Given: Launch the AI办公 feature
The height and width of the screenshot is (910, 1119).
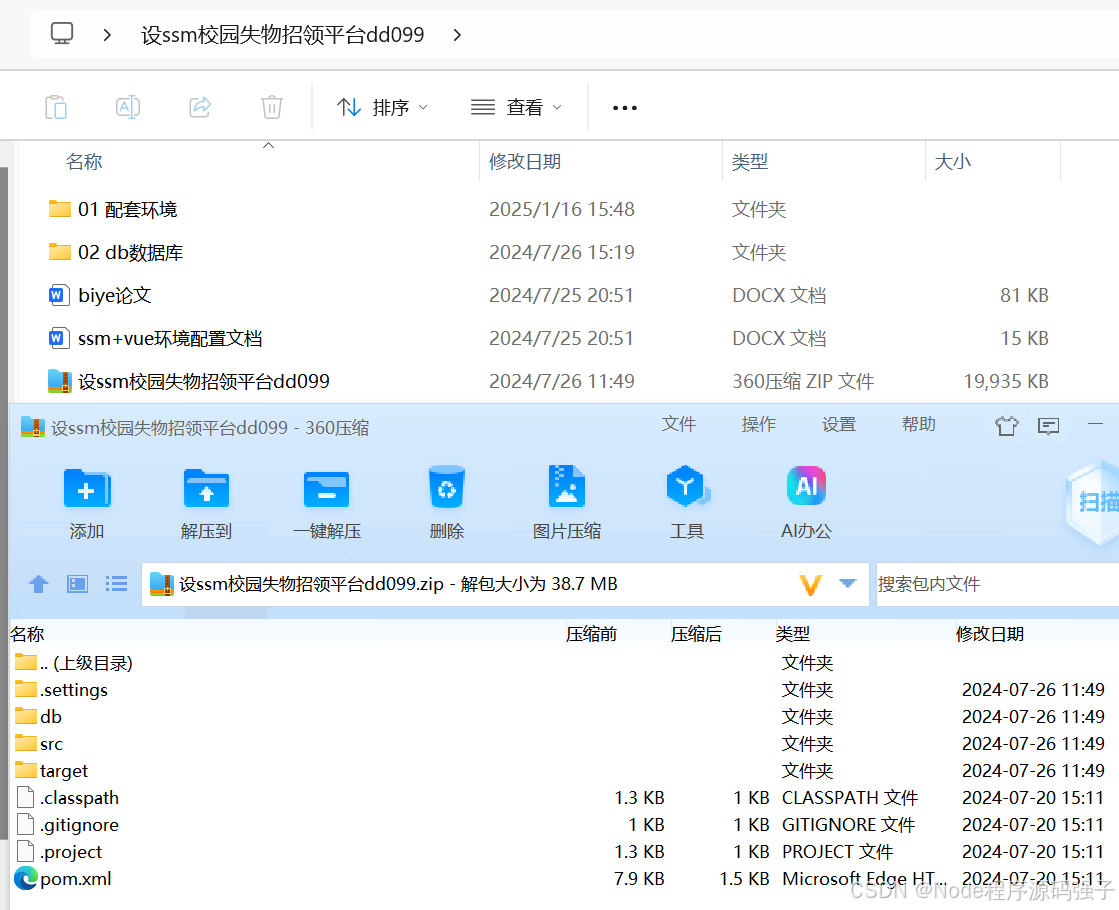Looking at the screenshot, I should (x=806, y=486).
